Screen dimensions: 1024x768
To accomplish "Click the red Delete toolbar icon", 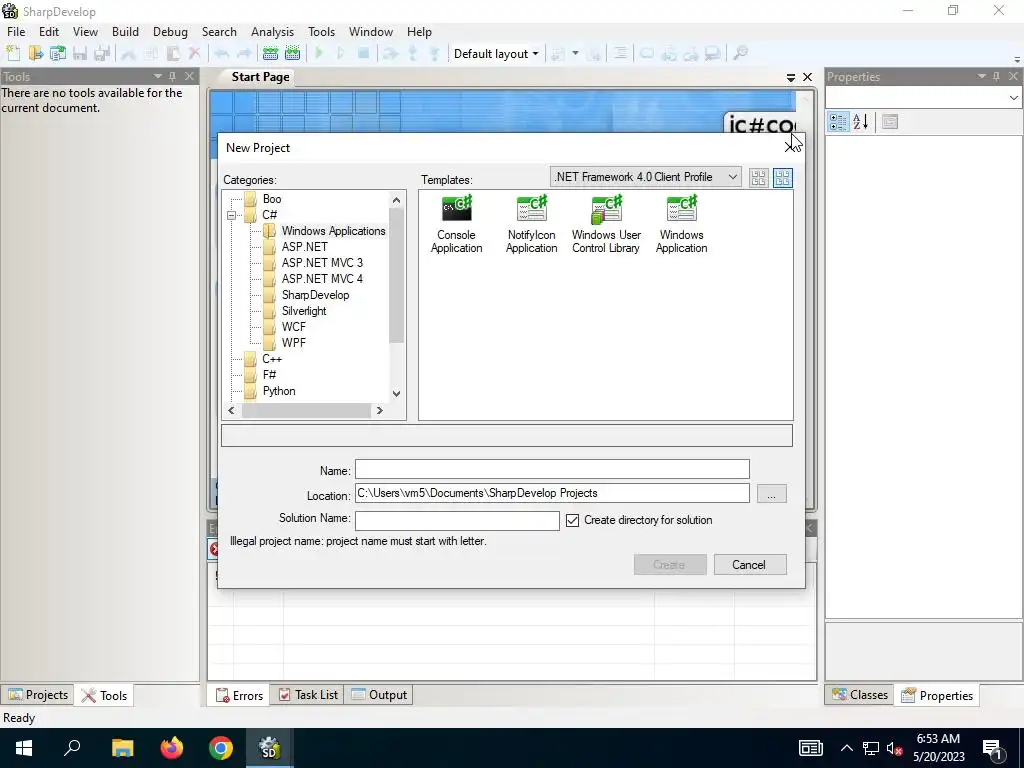I will [x=194, y=54].
